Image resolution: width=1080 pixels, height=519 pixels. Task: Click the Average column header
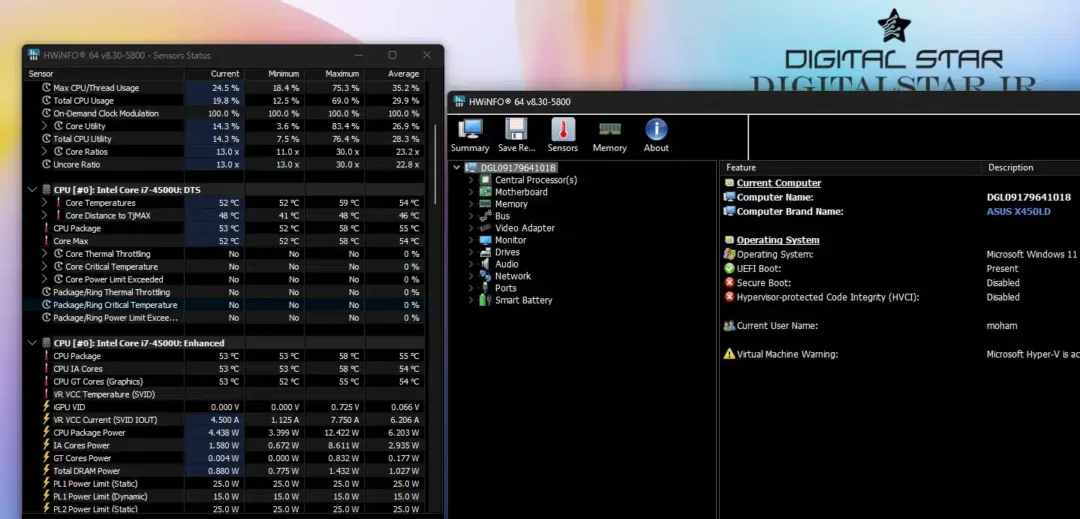[x=401, y=74]
